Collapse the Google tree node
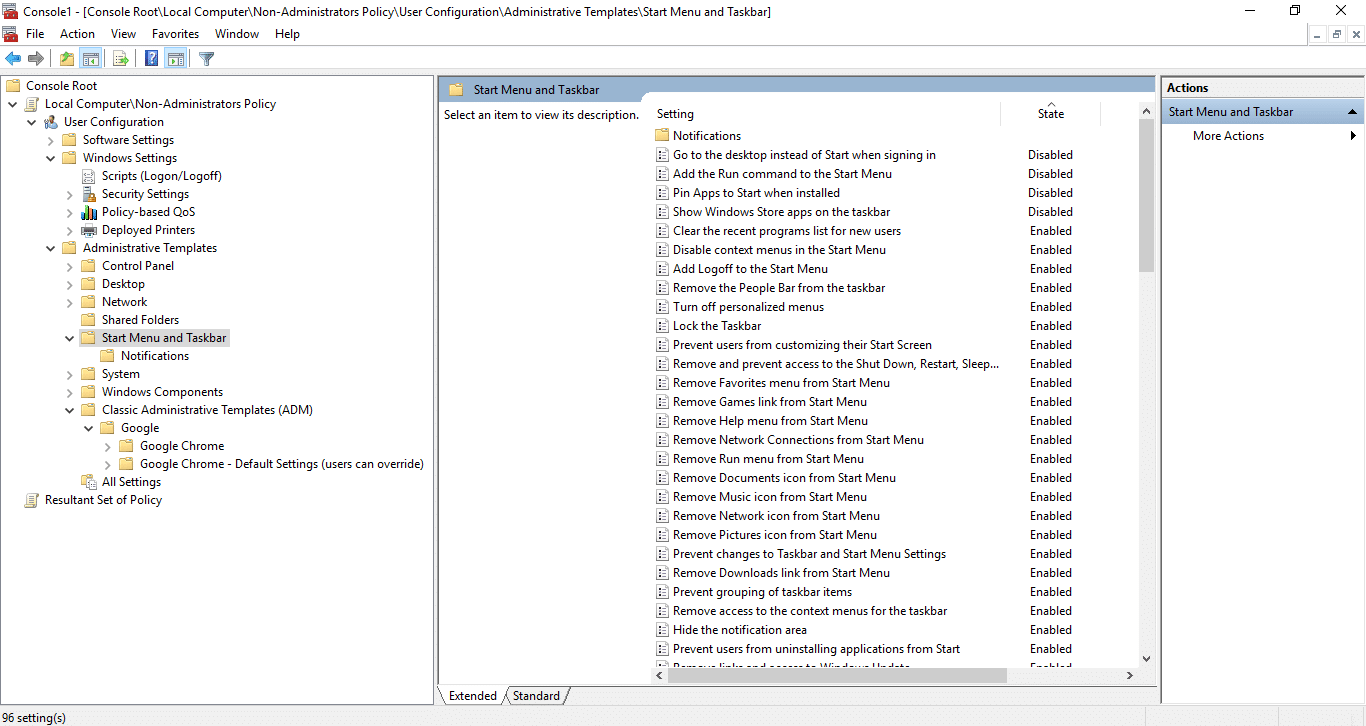The image size is (1366, 726). pyautogui.click(x=89, y=428)
